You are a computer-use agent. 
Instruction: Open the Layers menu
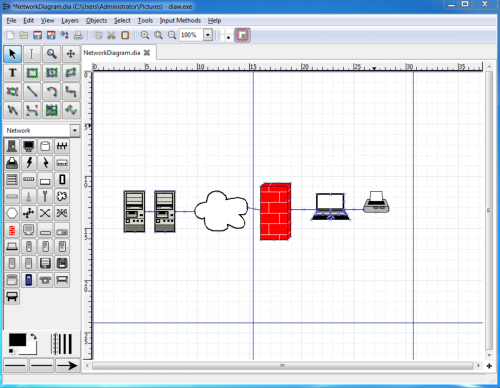click(x=70, y=21)
